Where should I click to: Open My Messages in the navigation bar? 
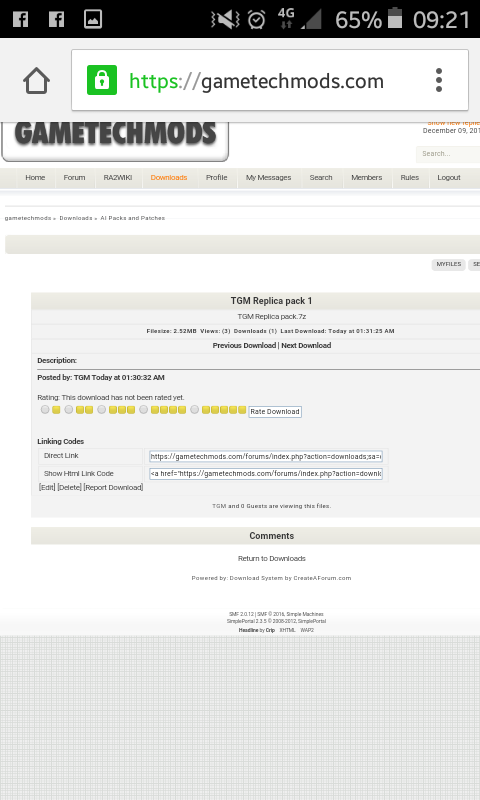(268, 178)
